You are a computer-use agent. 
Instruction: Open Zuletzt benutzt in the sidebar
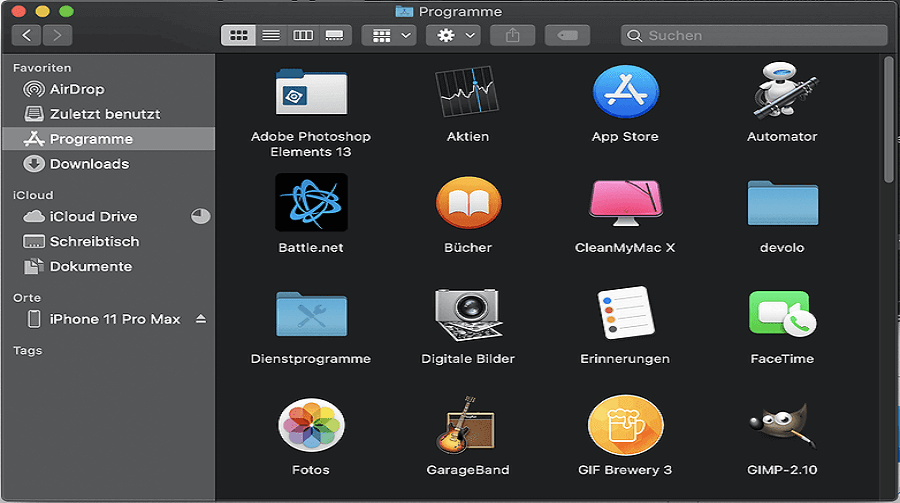point(108,114)
